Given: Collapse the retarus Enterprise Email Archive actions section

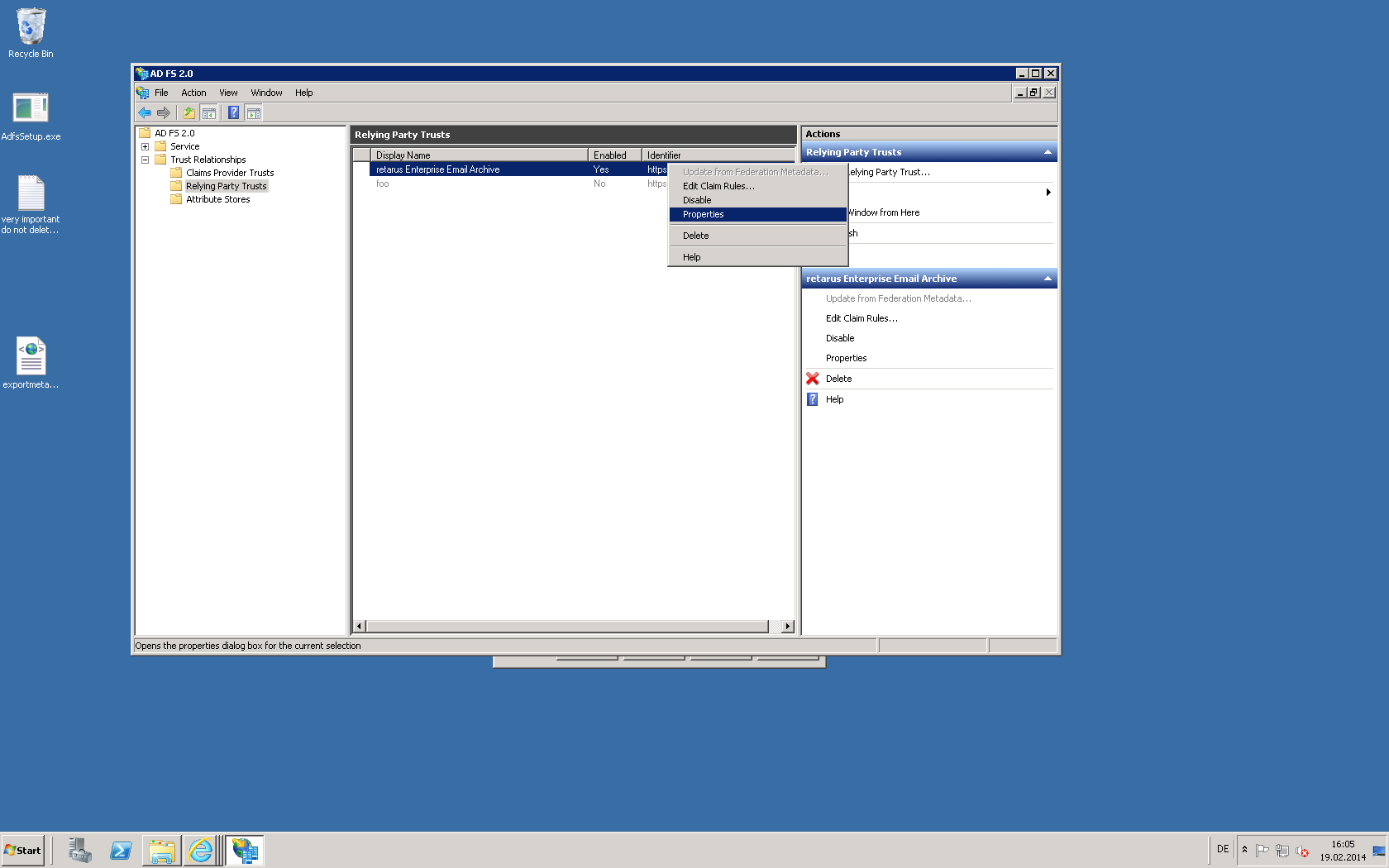Looking at the screenshot, I should coord(1048,279).
